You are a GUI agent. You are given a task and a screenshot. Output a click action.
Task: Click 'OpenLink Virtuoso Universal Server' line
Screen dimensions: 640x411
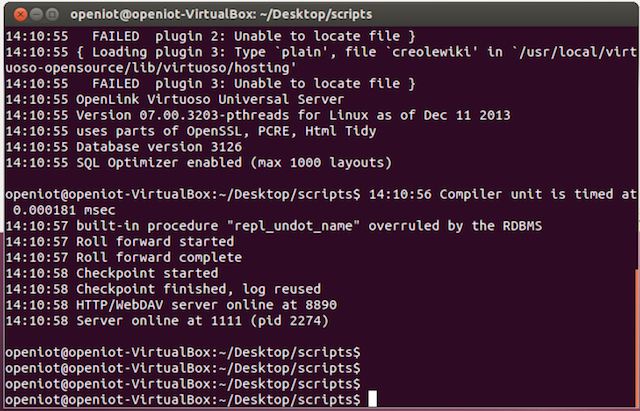coord(175,99)
